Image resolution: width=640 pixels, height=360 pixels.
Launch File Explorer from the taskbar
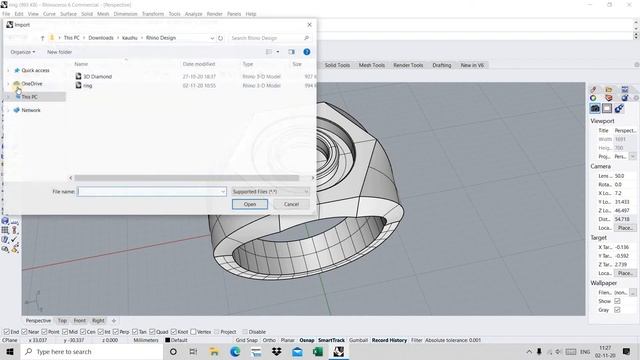[x=214, y=352]
